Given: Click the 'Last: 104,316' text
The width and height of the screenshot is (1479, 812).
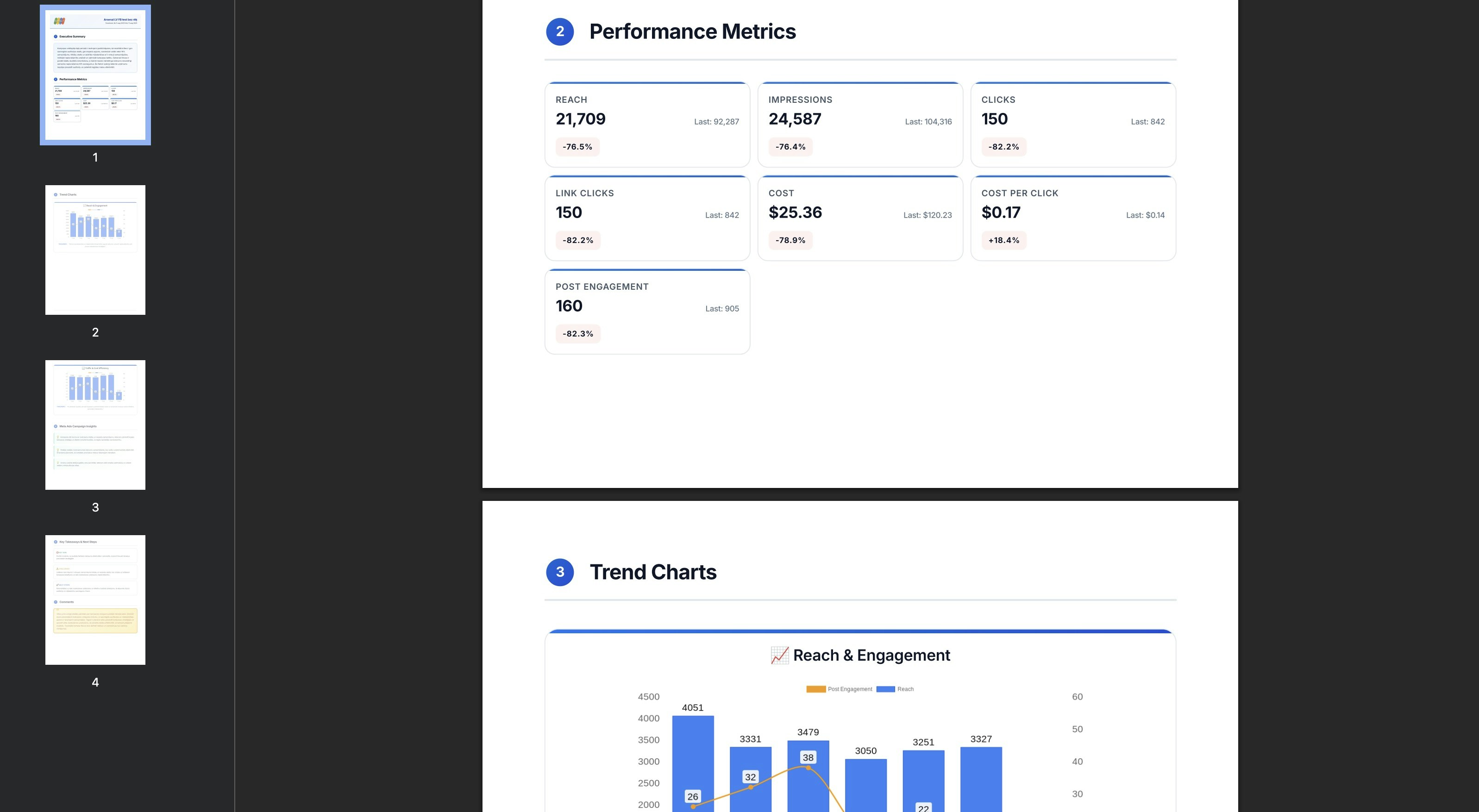Looking at the screenshot, I should coord(928,122).
